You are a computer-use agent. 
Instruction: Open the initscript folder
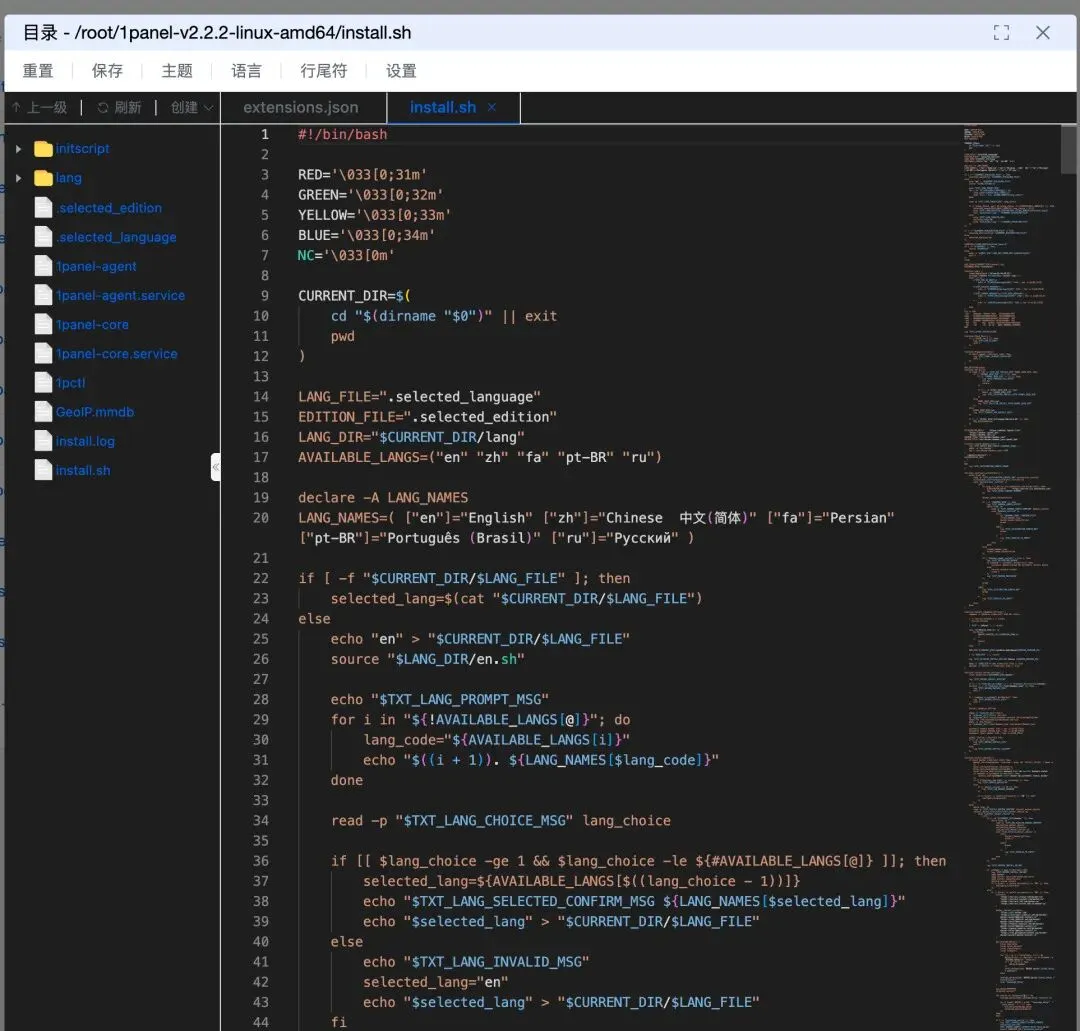tap(83, 149)
